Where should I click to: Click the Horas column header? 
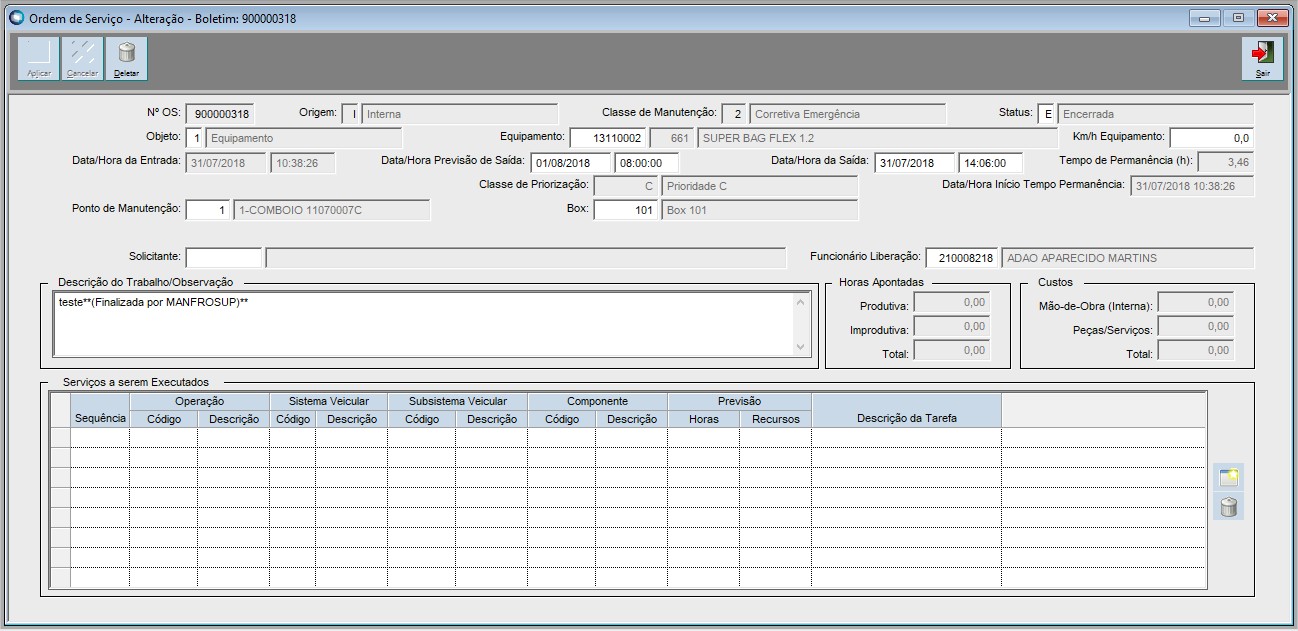[704, 419]
